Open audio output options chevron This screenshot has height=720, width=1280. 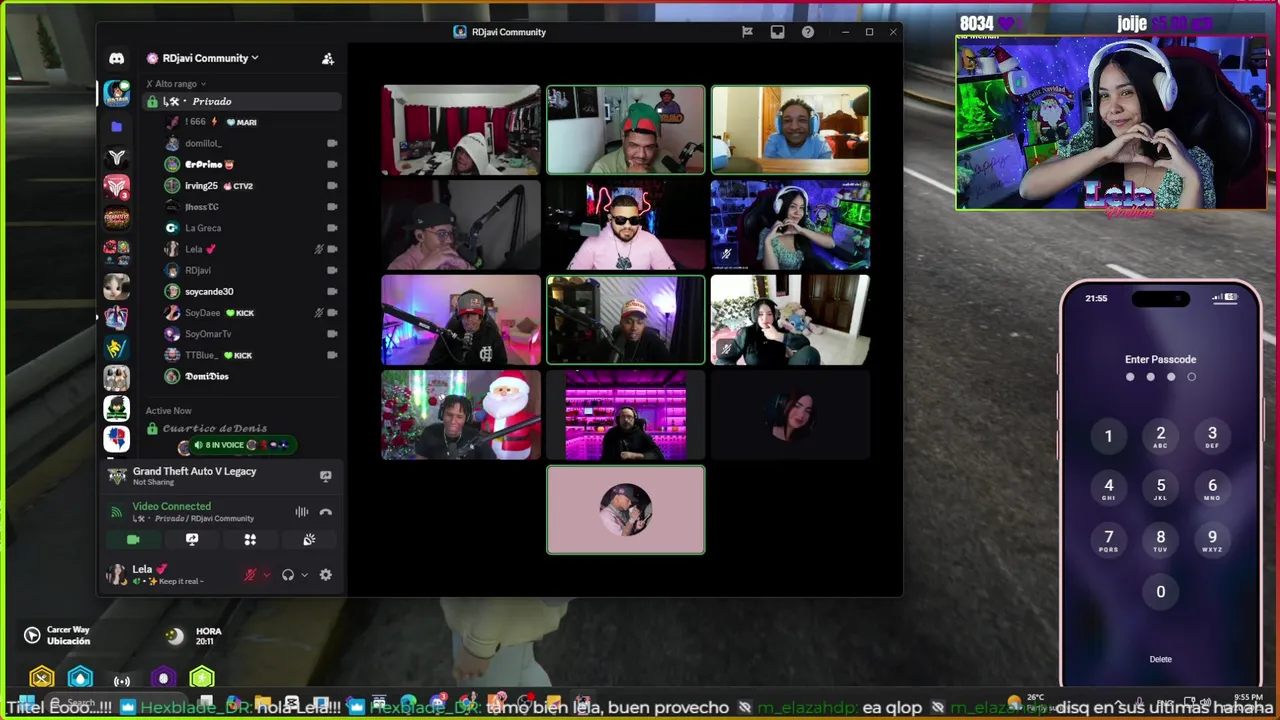[304, 575]
